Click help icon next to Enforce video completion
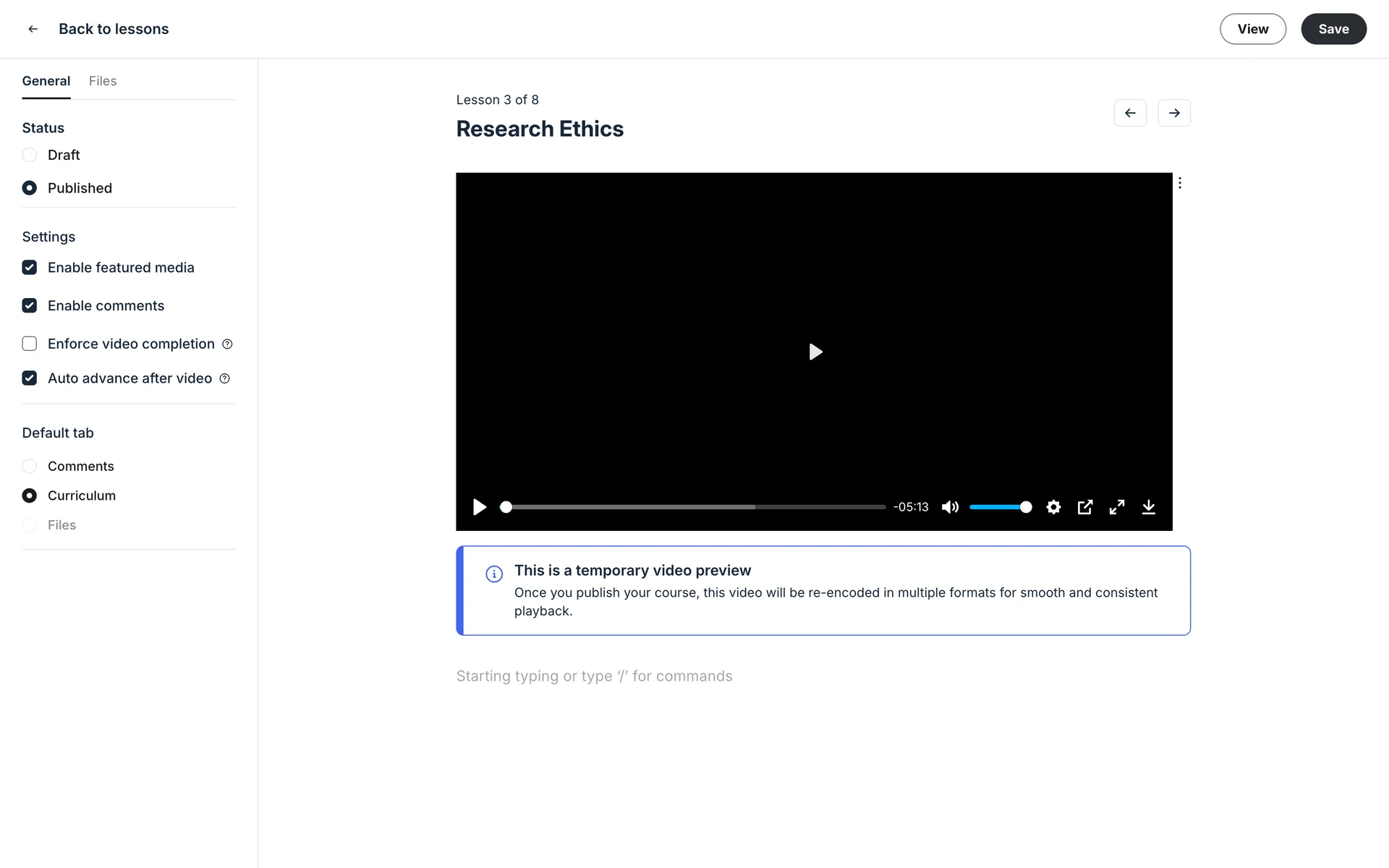Viewport: 1389px width, 868px height. click(227, 344)
